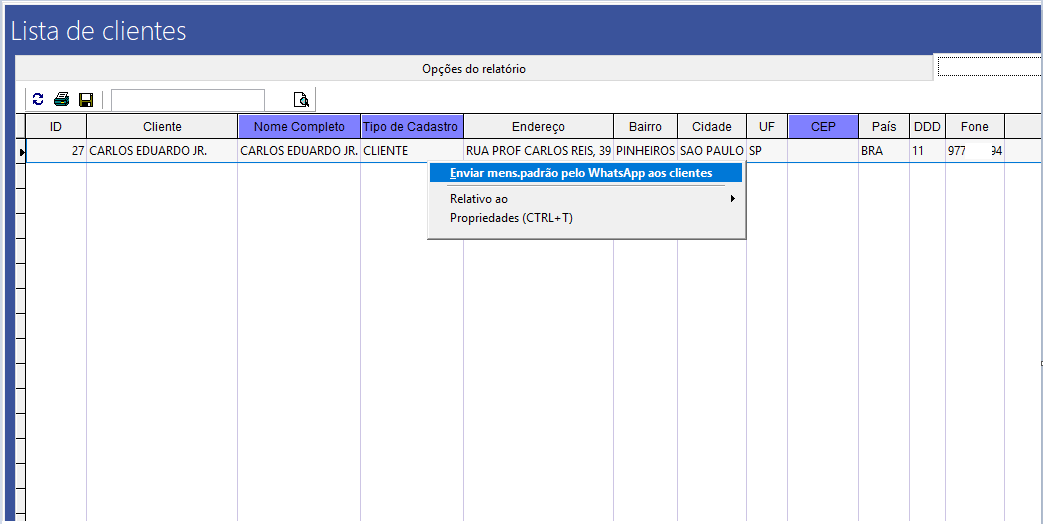Viewport: 1043px width, 524px height.
Task: Click the search document magnifier icon
Action: click(x=300, y=99)
